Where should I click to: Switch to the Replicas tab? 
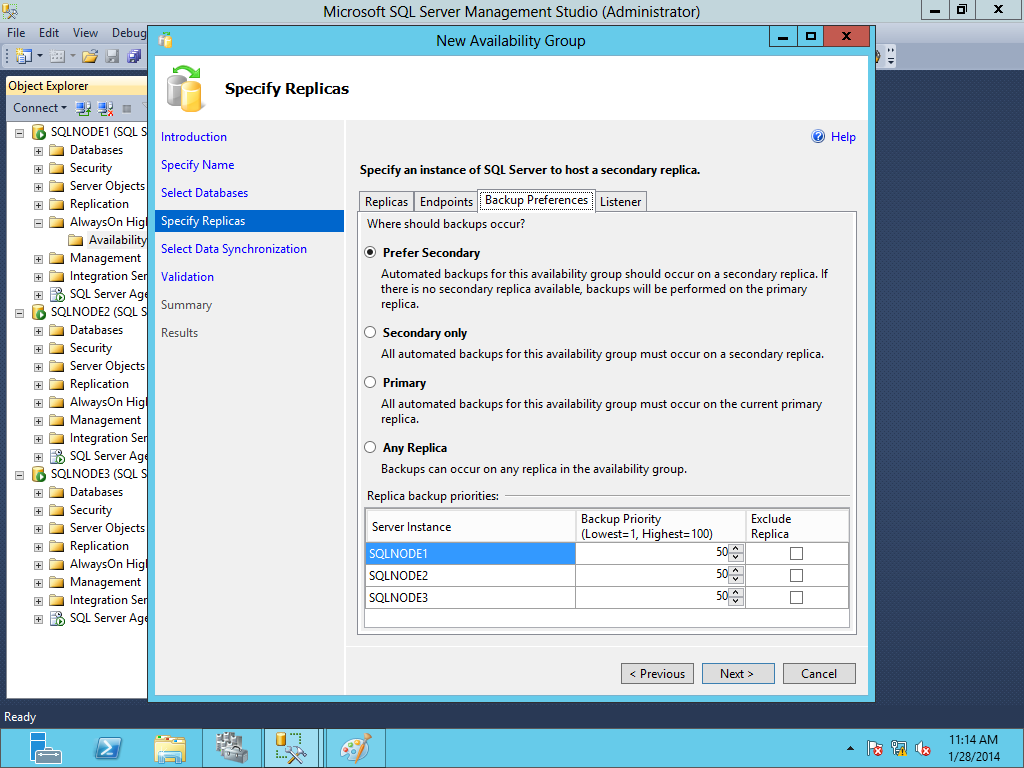click(386, 202)
